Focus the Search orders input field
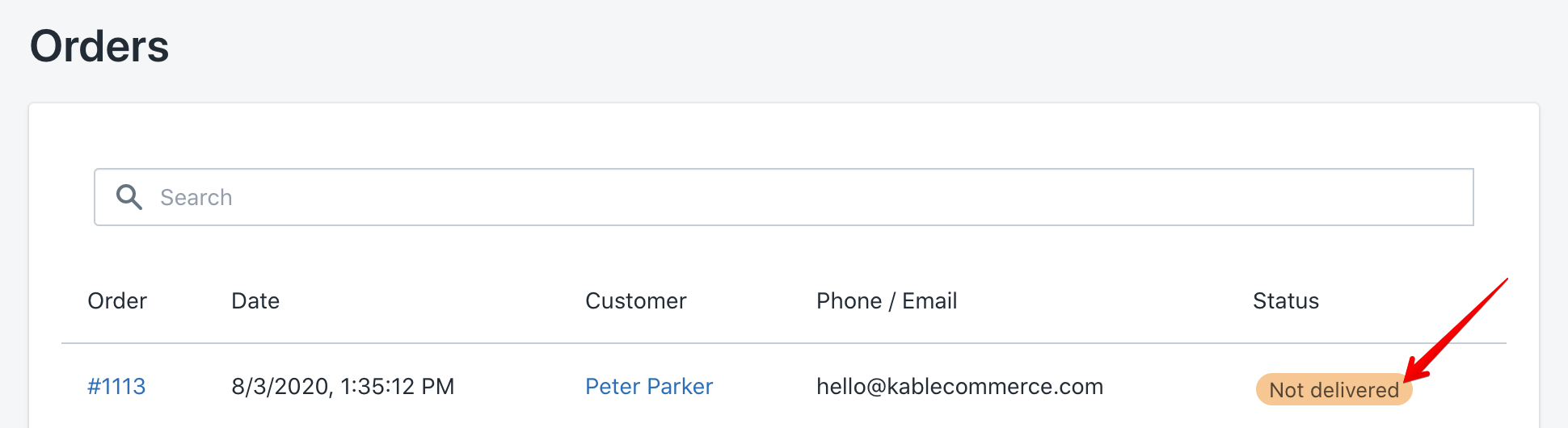Screen dimensions: 1568x428 click(784, 197)
